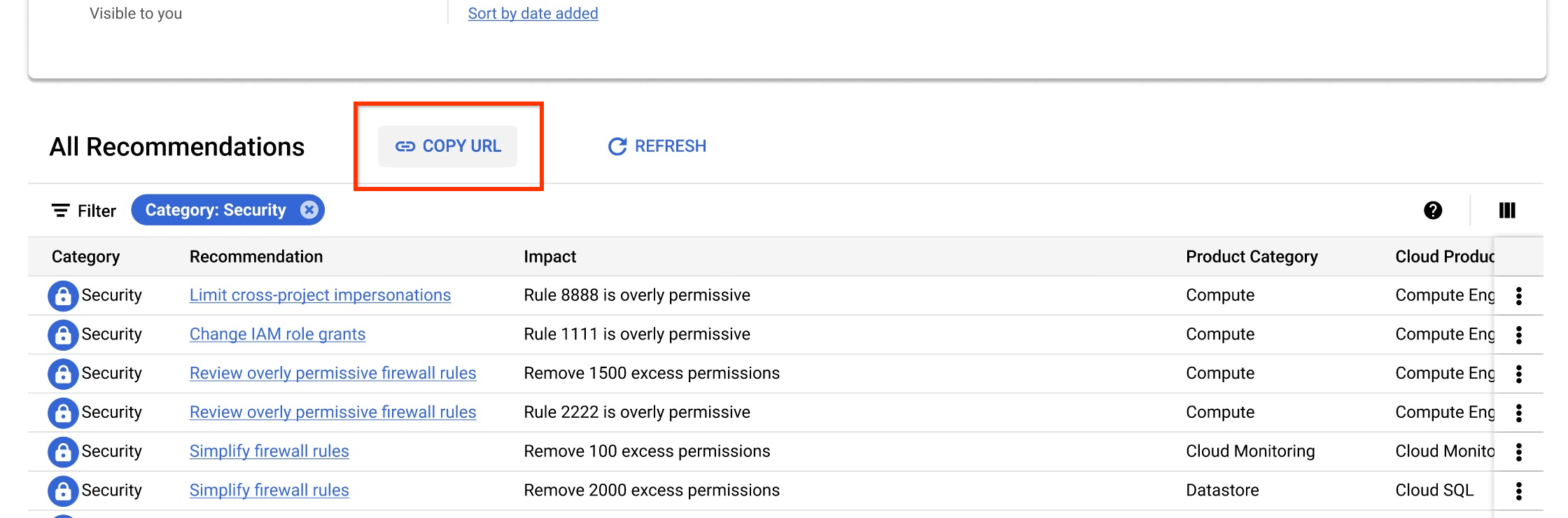Screen dimensions: 1568x518
Task: Open firewall rules link for Remove 1500 permissions
Action: [332, 374]
